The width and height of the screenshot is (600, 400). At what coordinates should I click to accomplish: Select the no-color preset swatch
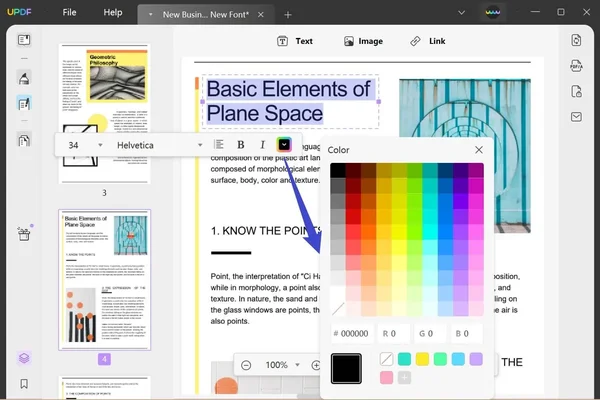386,359
